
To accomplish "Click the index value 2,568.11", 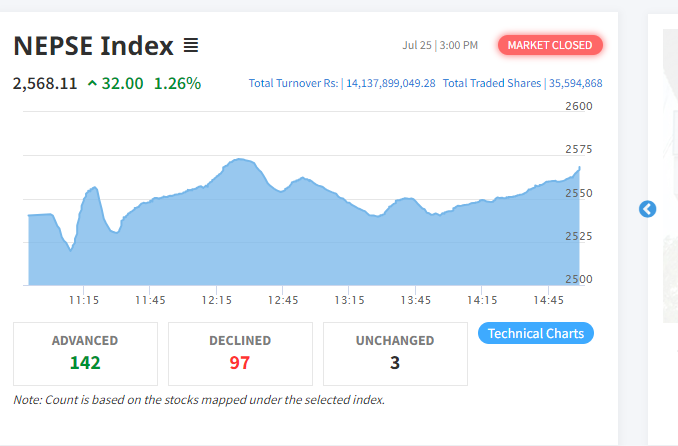I will pyautogui.click(x=45, y=83).
